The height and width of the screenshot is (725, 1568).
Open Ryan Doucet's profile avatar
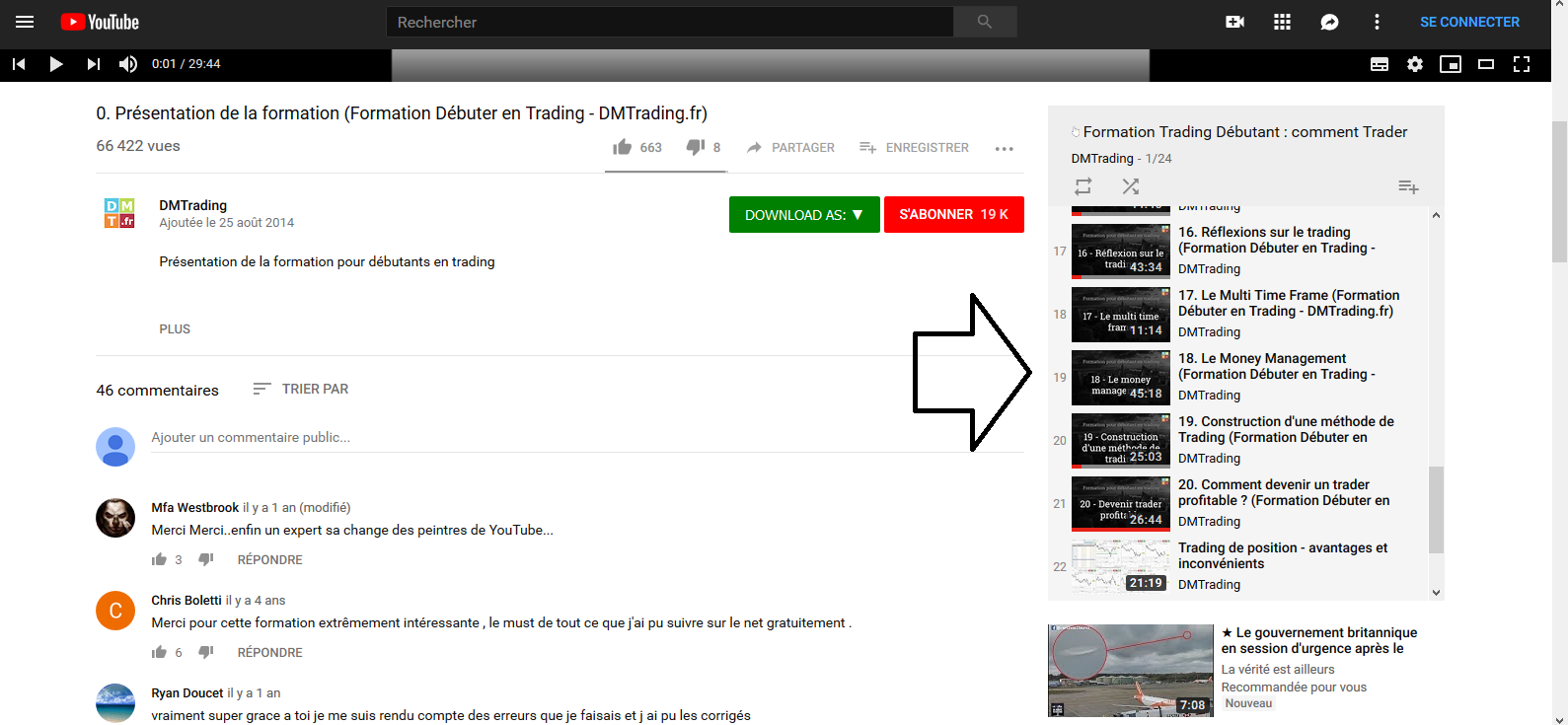coord(115,703)
